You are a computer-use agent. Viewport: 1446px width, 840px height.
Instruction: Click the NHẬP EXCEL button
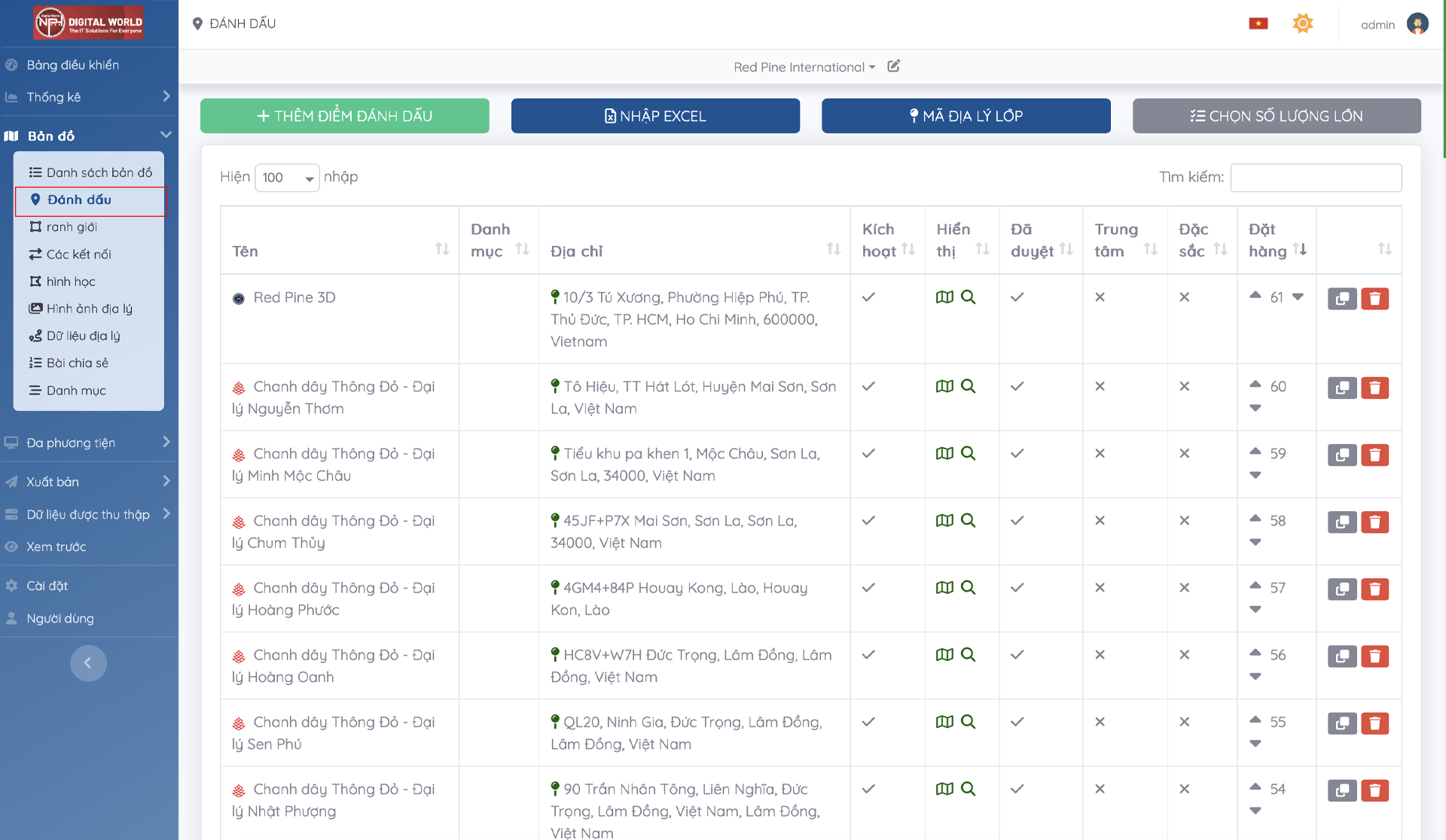coord(655,116)
